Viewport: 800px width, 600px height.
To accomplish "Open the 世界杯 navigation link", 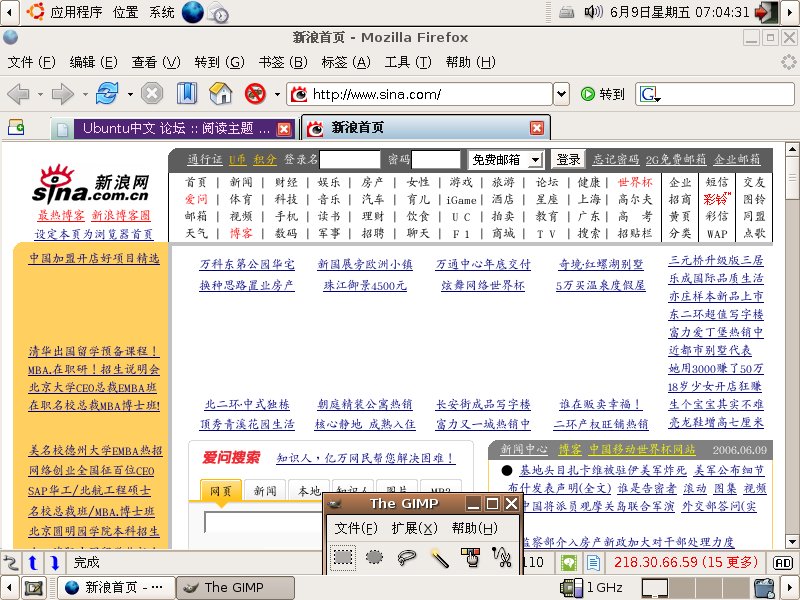I will point(635,182).
